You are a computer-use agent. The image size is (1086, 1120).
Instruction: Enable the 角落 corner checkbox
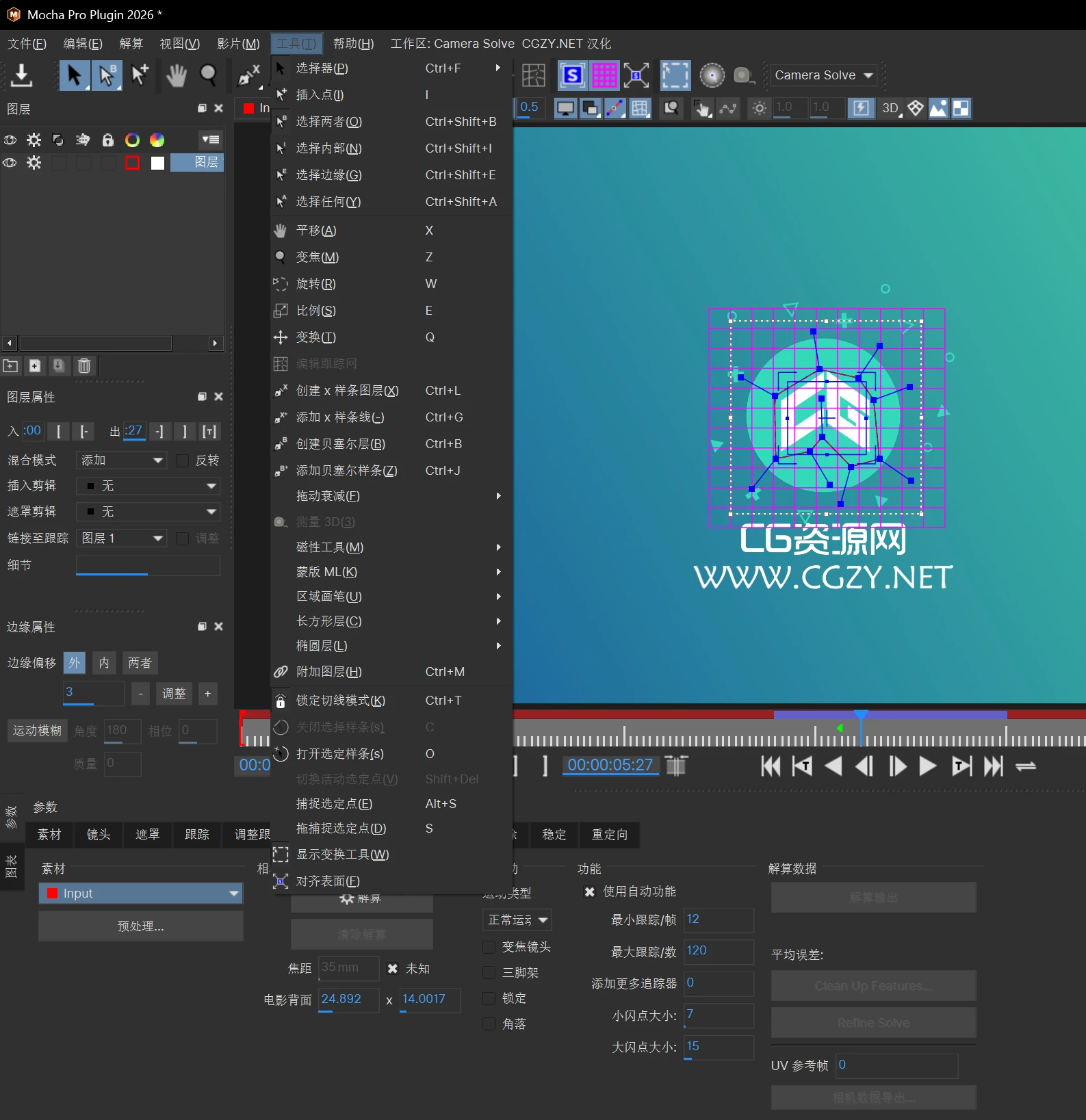pyautogui.click(x=489, y=1024)
